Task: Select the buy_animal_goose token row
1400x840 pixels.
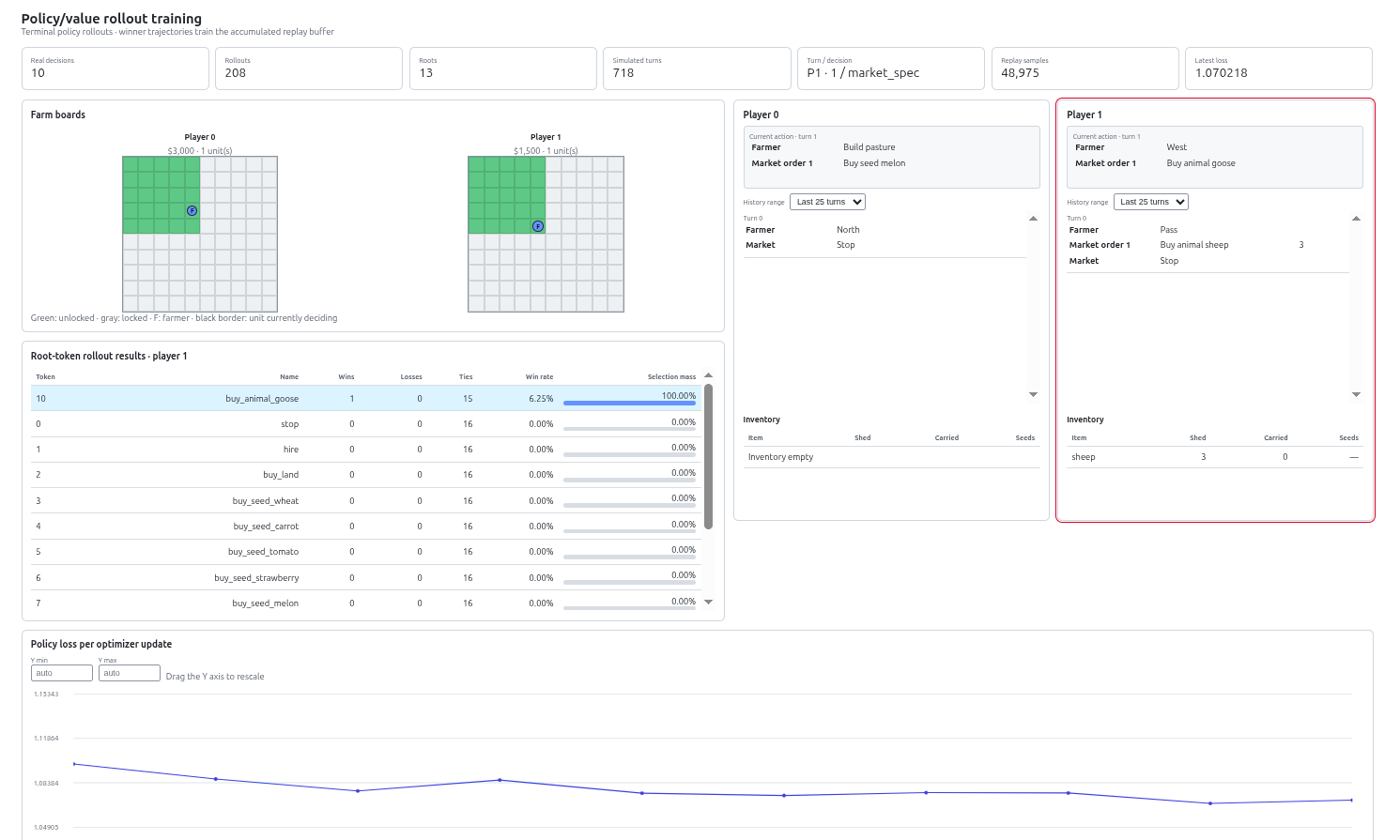Action: (x=366, y=398)
